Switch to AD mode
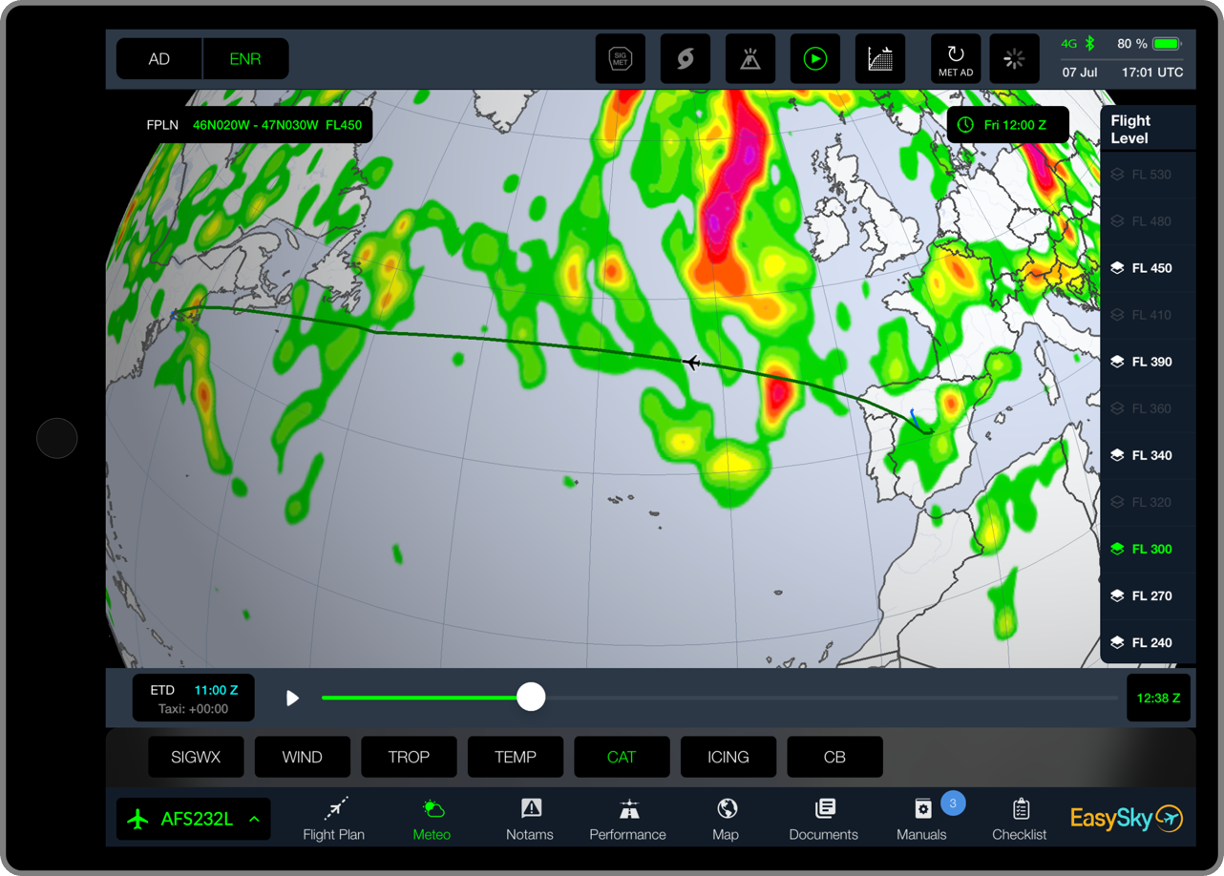Viewport: 1224px width, 876px height. pos(159,59)
